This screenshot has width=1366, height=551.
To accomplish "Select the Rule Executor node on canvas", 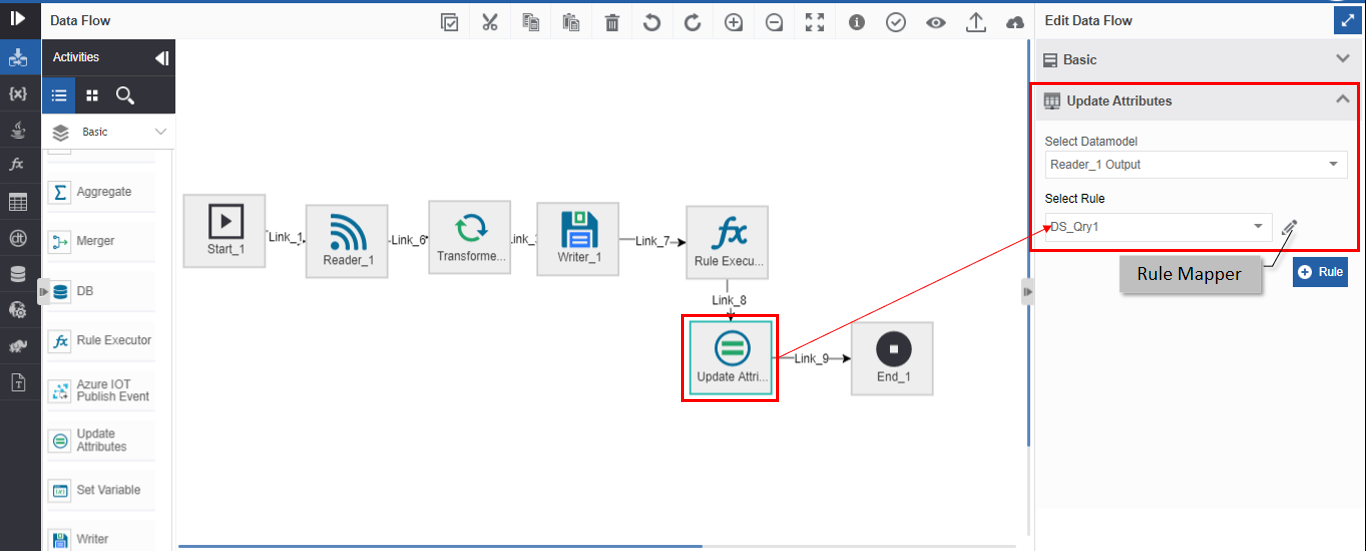I will (x=727, y=242).
